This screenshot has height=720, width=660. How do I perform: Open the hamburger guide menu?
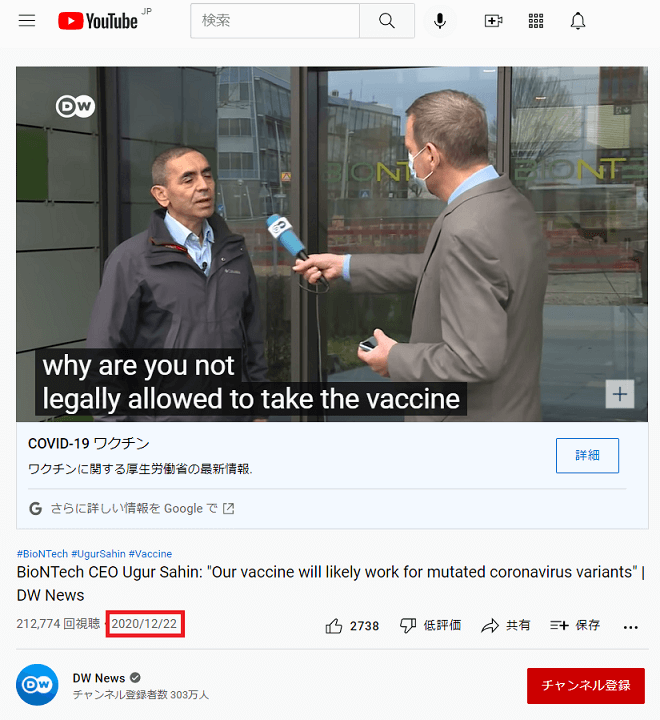pos(27,21)
